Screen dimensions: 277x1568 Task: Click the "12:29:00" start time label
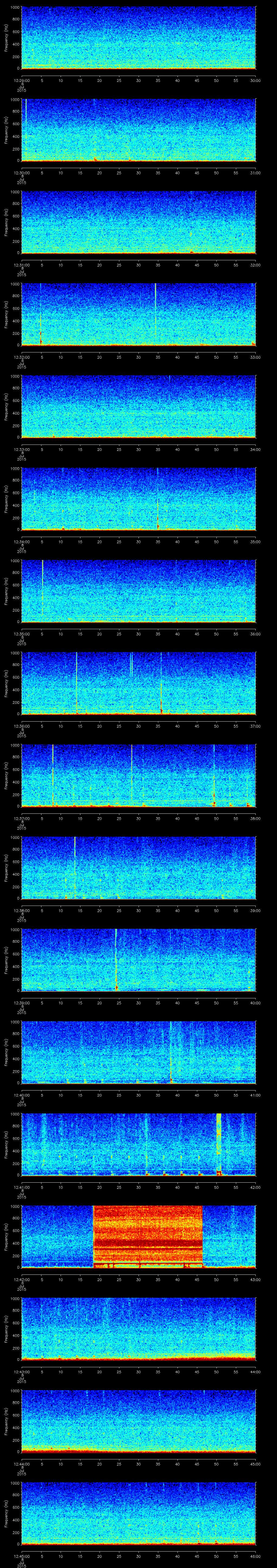22,80
